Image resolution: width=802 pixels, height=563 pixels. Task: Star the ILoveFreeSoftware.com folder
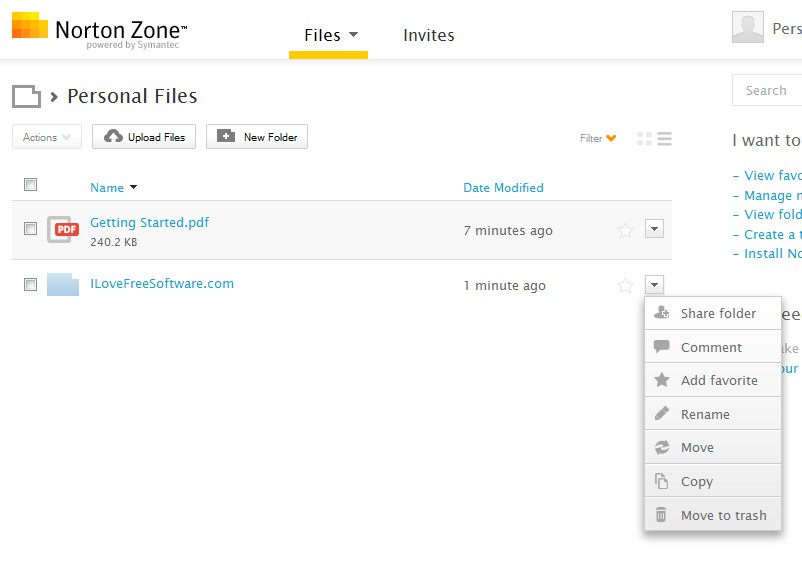(x=625, y=285)
